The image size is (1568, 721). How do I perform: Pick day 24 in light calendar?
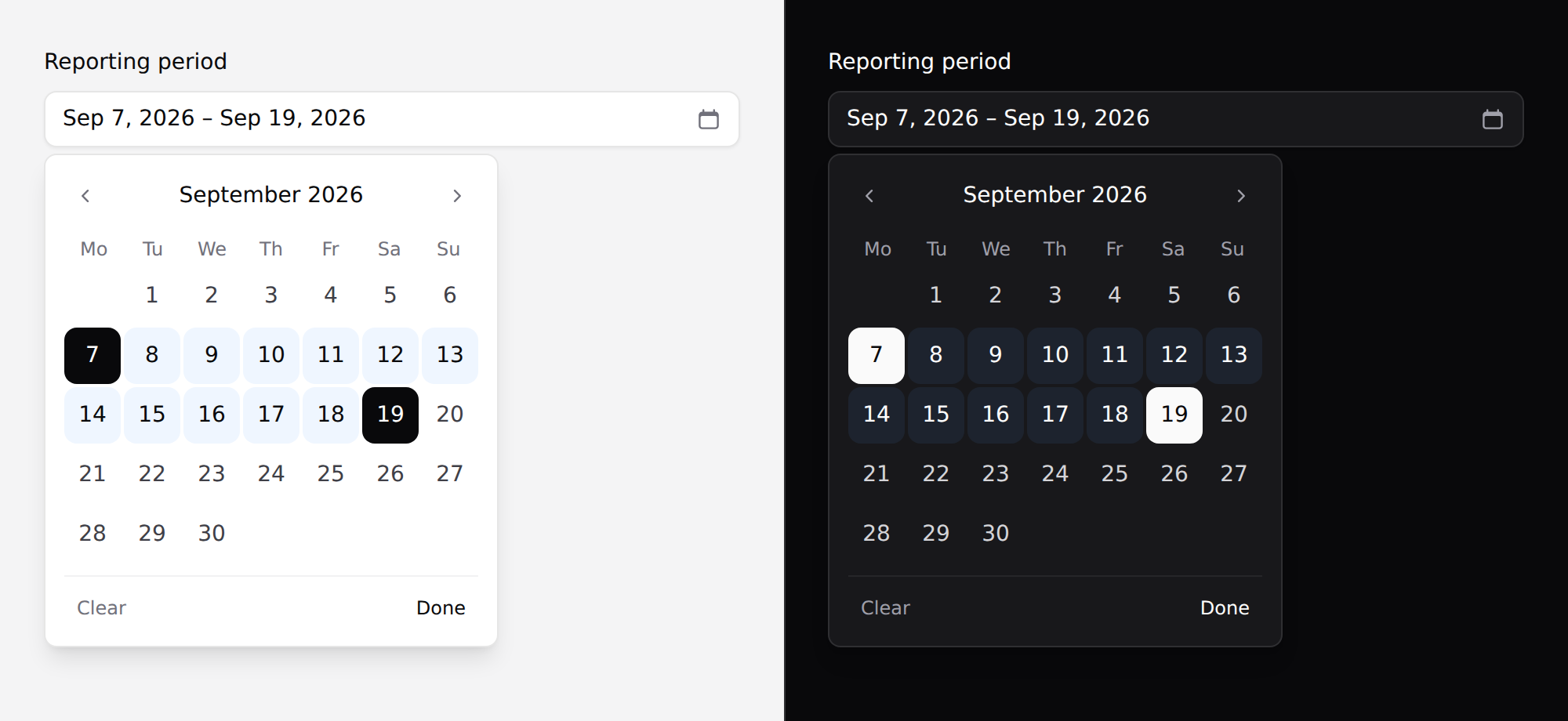(x=271, y=475)
